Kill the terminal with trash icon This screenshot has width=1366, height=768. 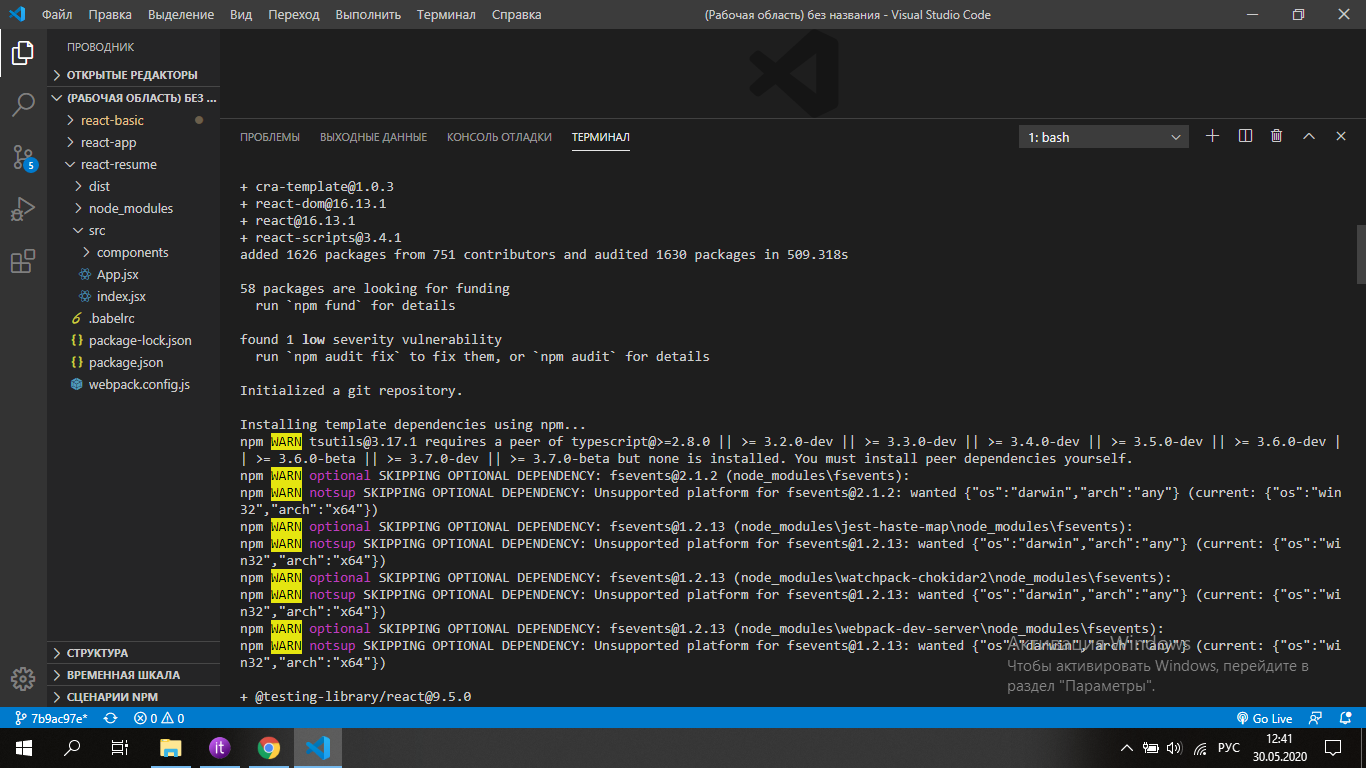(x=1277, y=136)
